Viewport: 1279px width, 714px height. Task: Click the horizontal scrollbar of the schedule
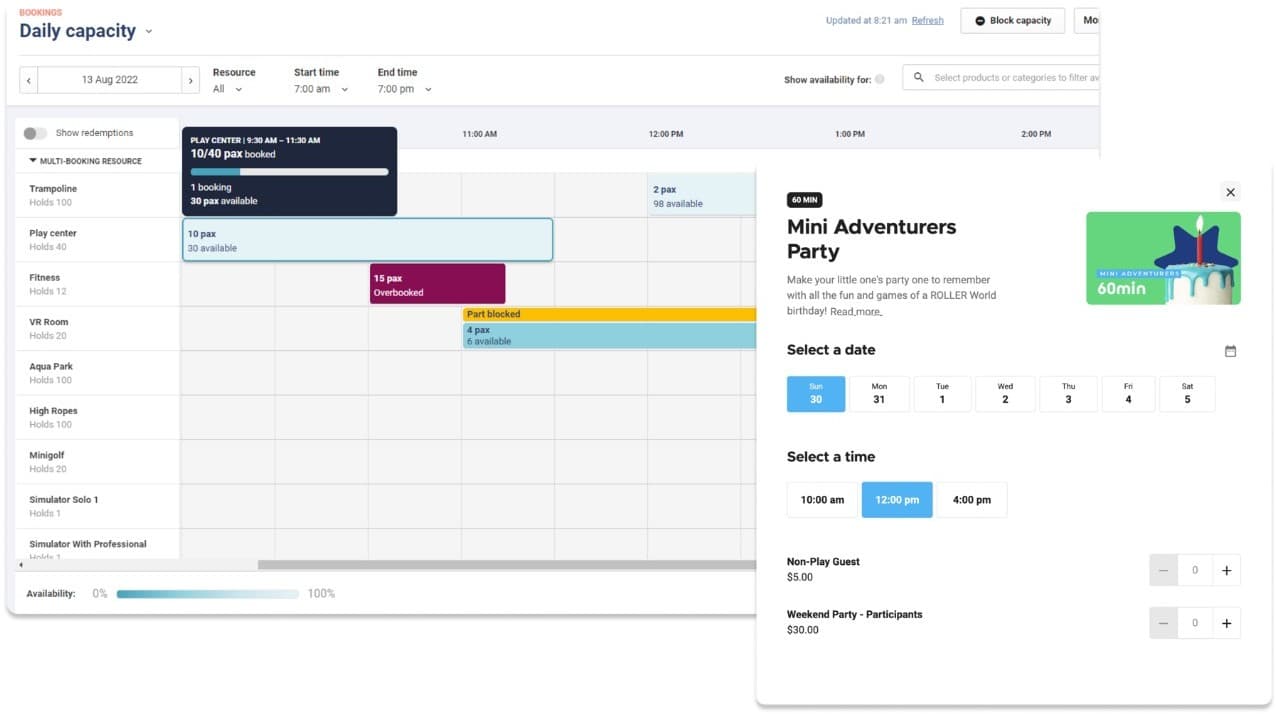point(506,565)
